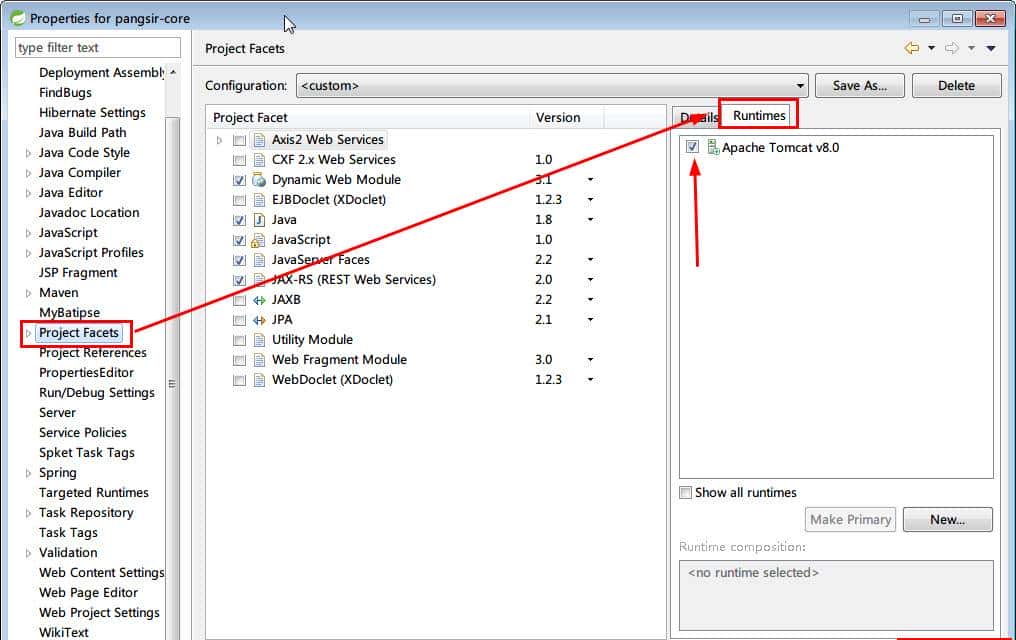Image resolution: width=1016 pixels, height=640 pixels.
Task: Uncheck the JavaServer Faces facet checkbox
Action: [x=240, y=260]
